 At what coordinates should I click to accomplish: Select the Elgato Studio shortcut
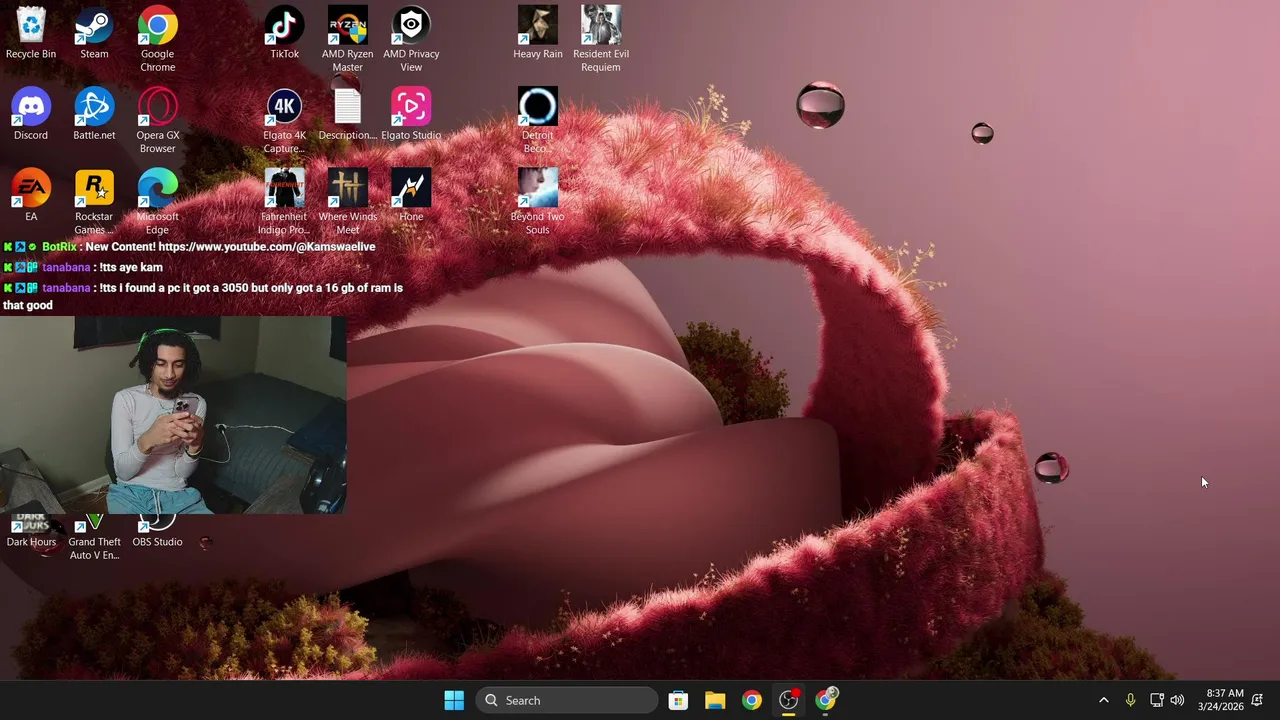coord(411,114)
